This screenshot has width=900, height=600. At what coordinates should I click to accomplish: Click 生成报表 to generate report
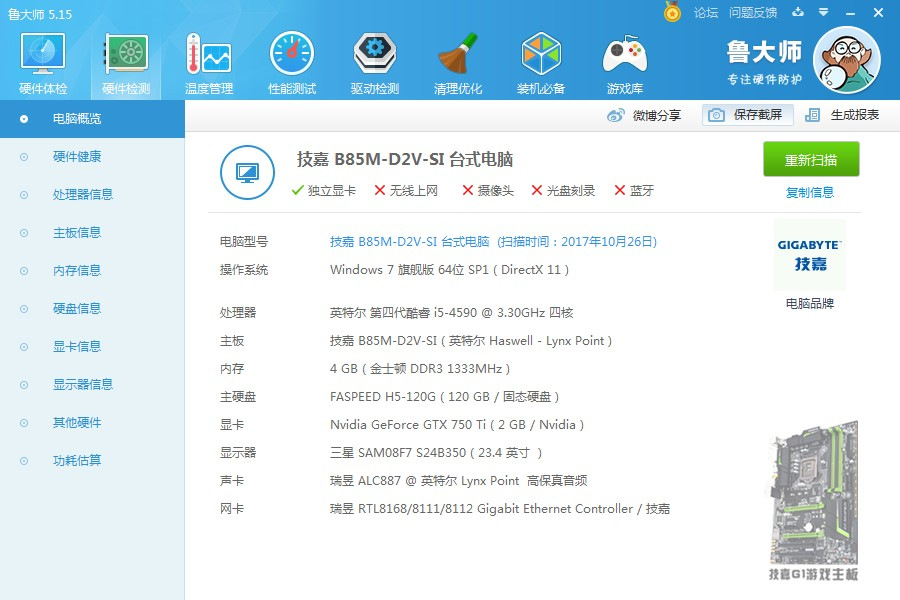[x=843, y=115]
